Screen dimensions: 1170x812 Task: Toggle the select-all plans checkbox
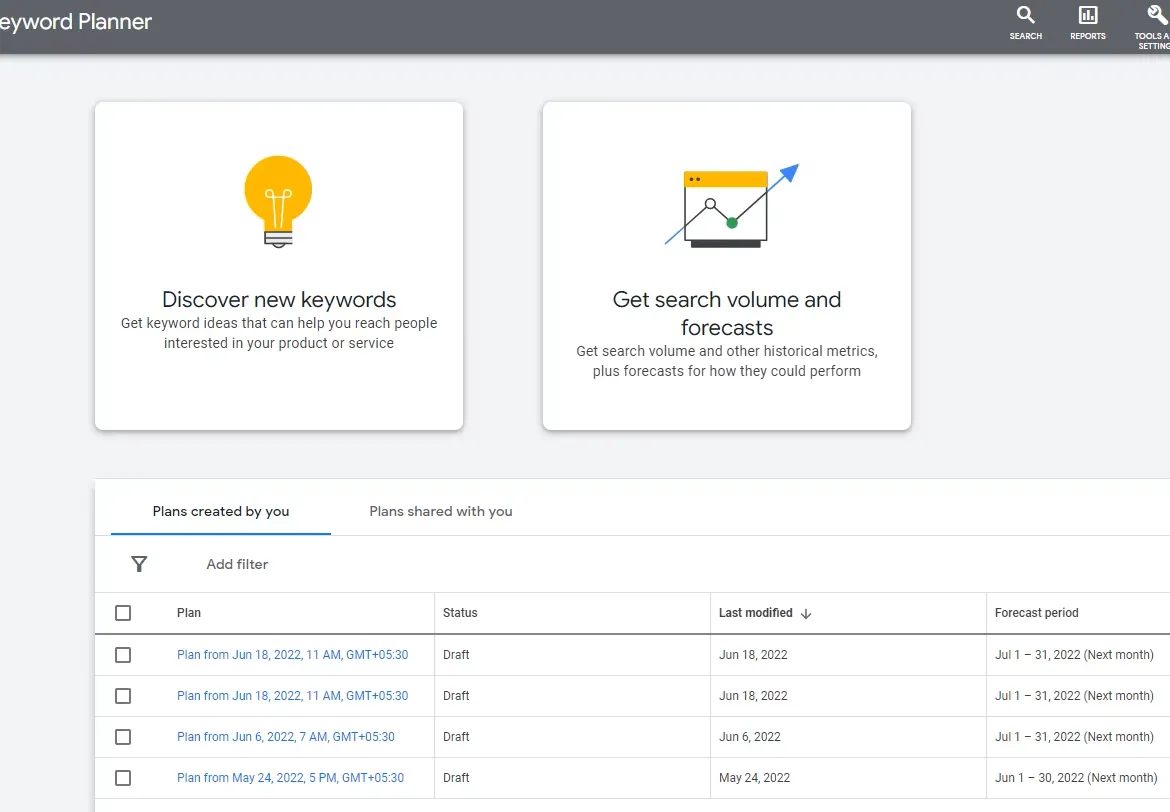123,613
